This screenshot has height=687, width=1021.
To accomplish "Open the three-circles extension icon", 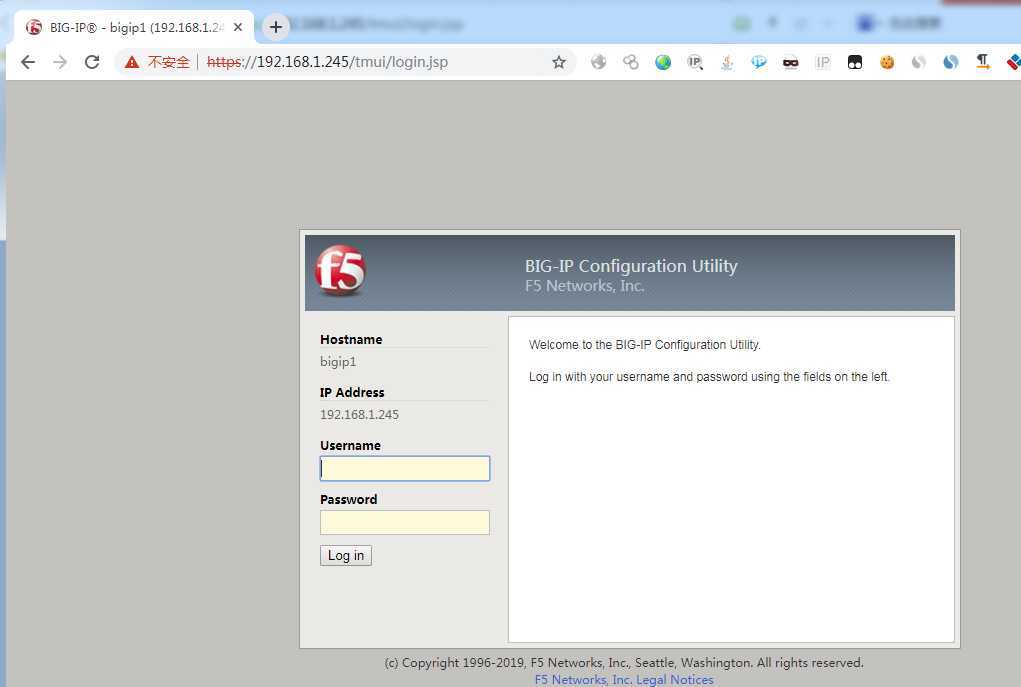I will pyautogui.click(x=630, y=62).
